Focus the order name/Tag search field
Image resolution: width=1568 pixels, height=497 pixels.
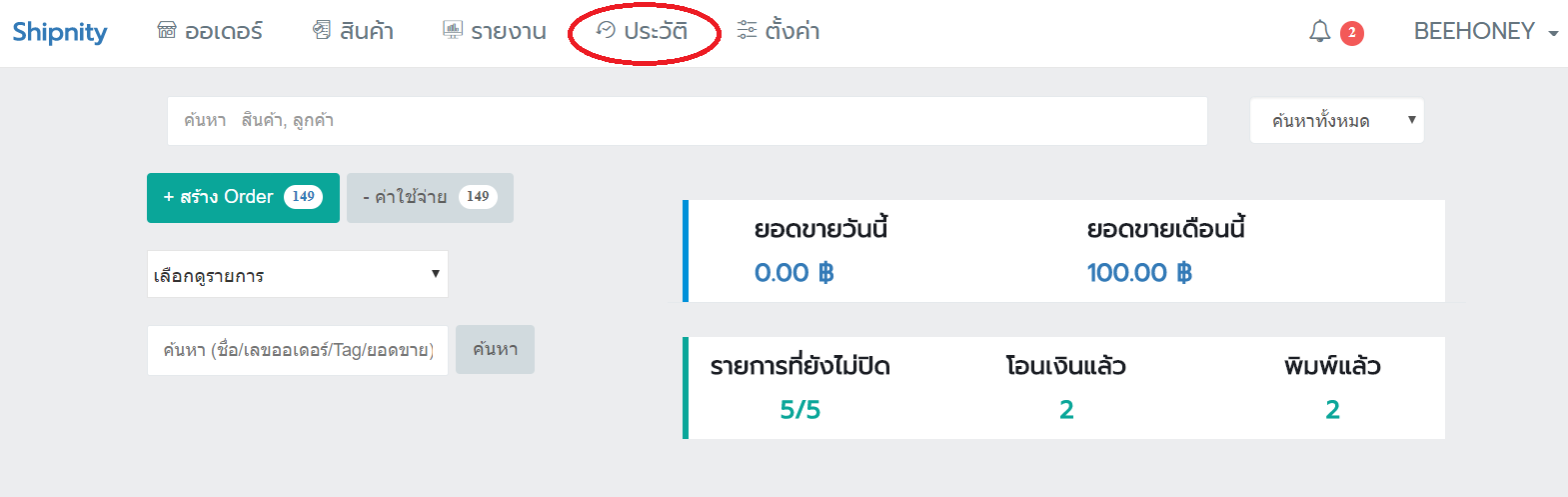tap(298, 350)
